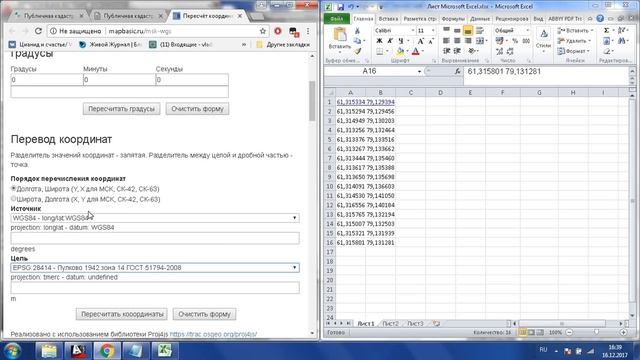
Task: Click the percent style icon
Action: coord(515,41)
